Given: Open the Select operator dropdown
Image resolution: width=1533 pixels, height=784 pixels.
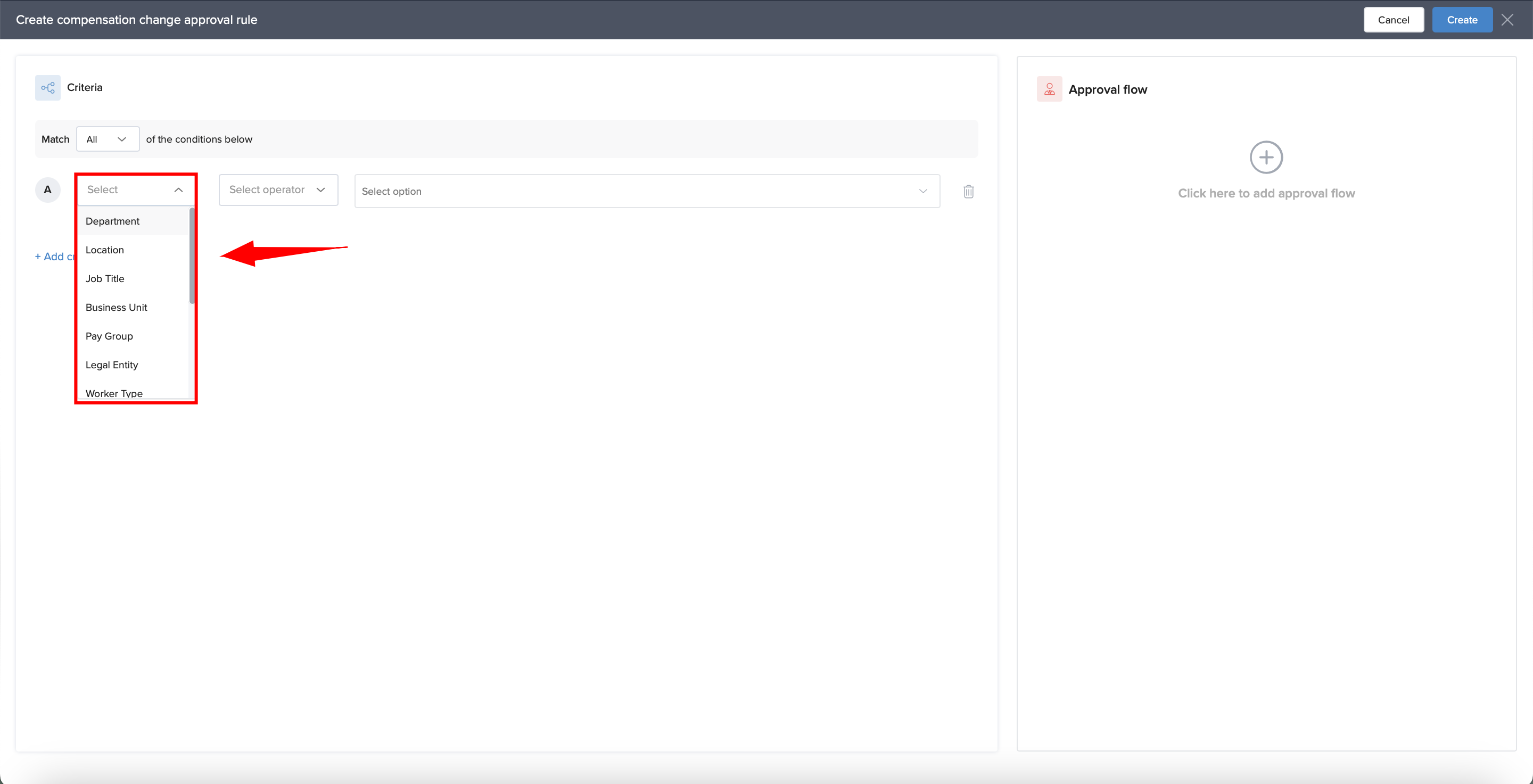Looking at the screenshot, I should pos(278,190).
